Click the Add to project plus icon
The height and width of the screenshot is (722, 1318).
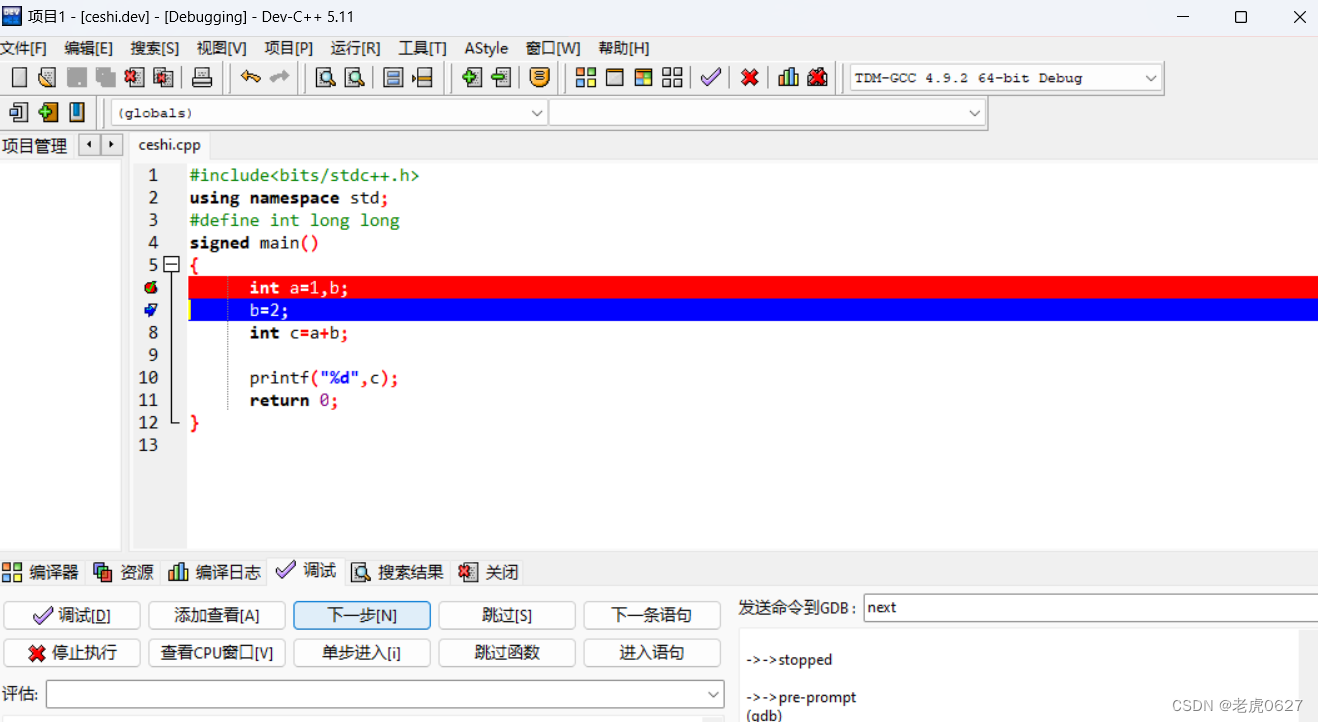[472, 77]
